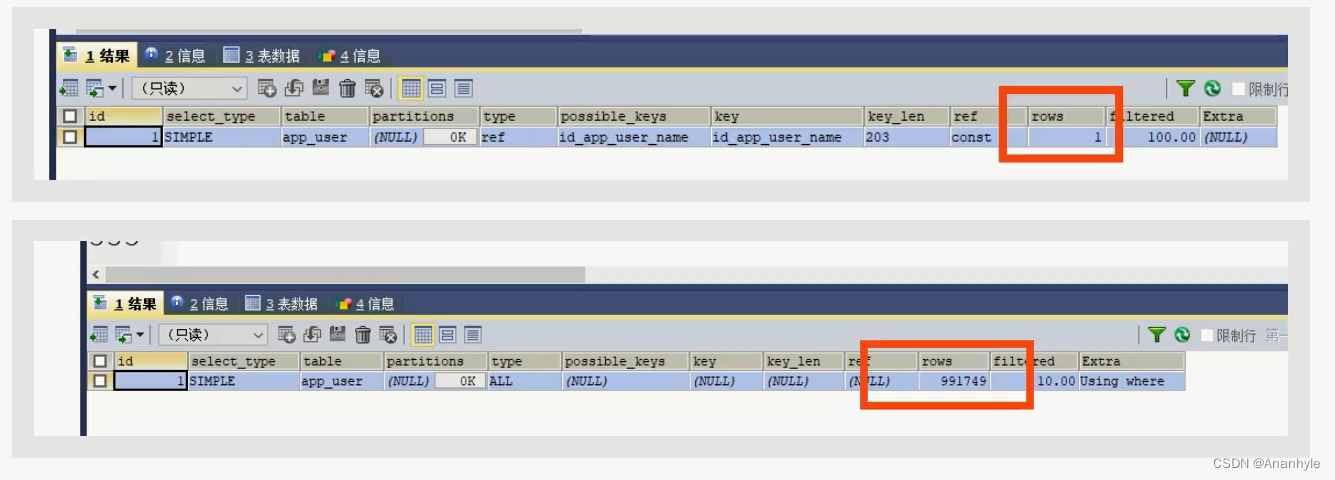The width and height of the screenshot is (1335, 480).
Task: Open the 2 信息 tab in upper panel
Action: [x=175, y=56]
